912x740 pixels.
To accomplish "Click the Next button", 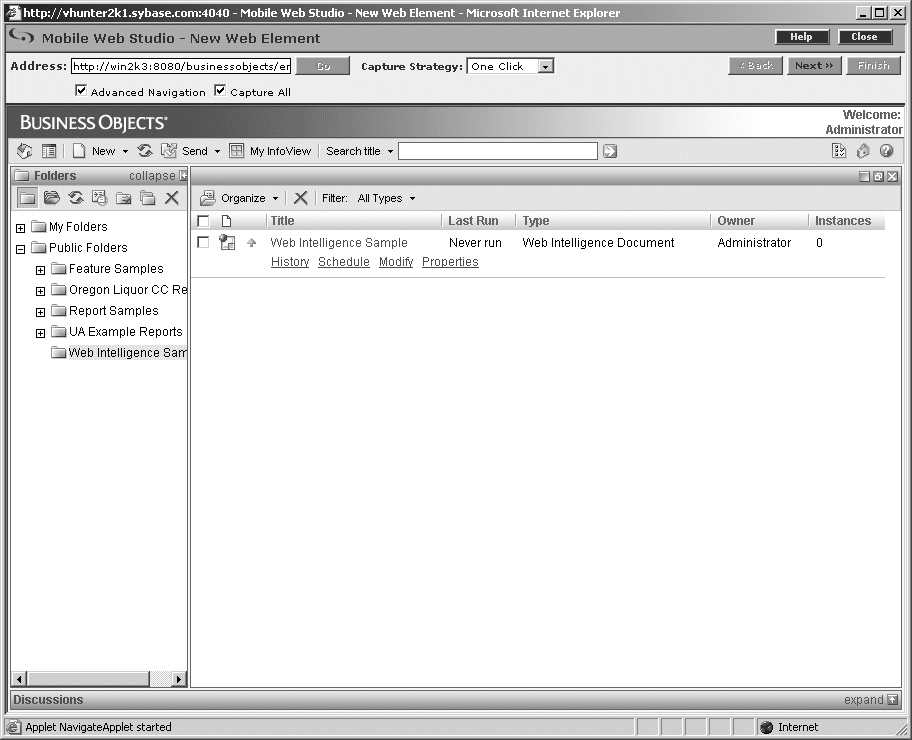I will click(814, 66).
